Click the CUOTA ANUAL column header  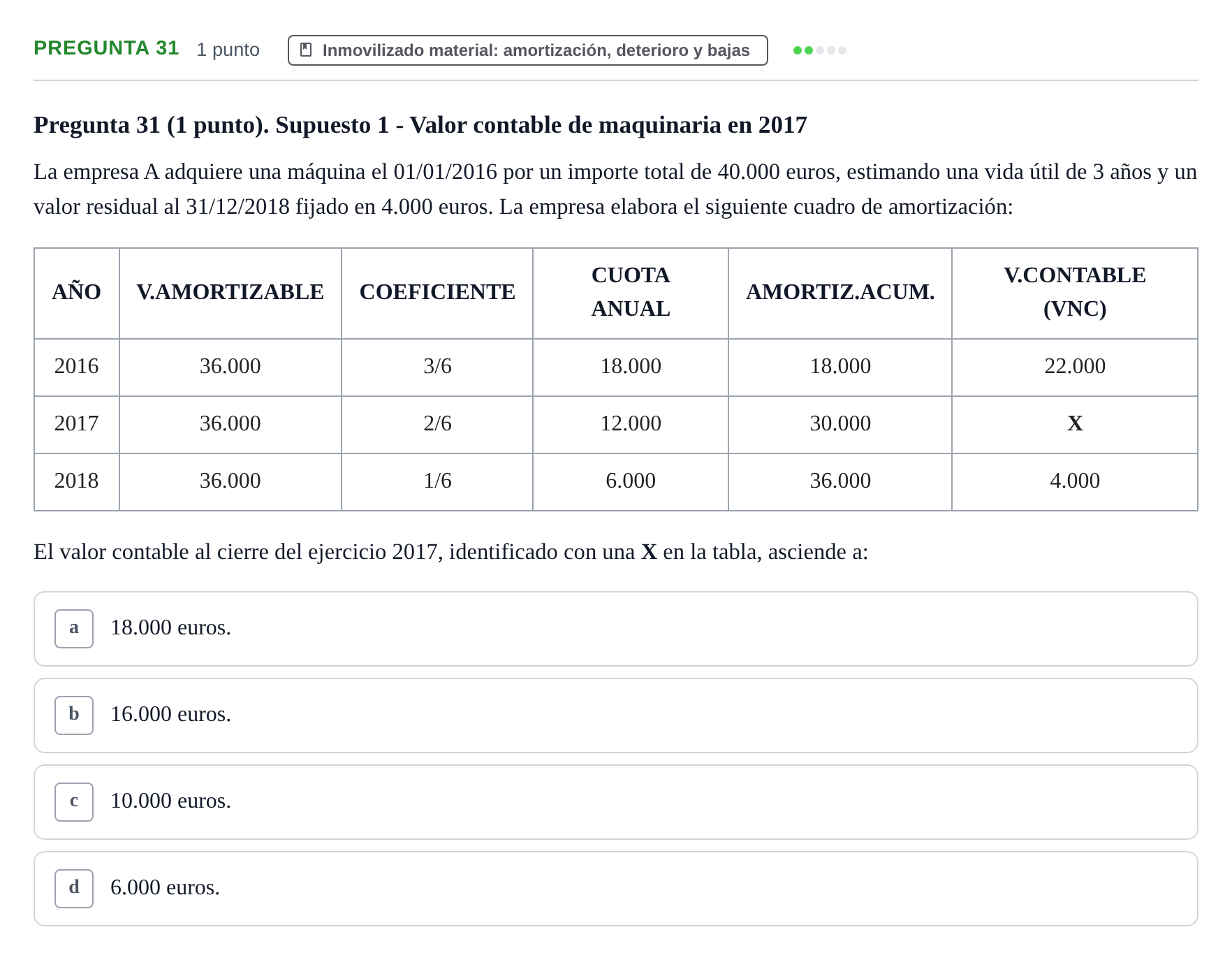click(x=631, y=293)
